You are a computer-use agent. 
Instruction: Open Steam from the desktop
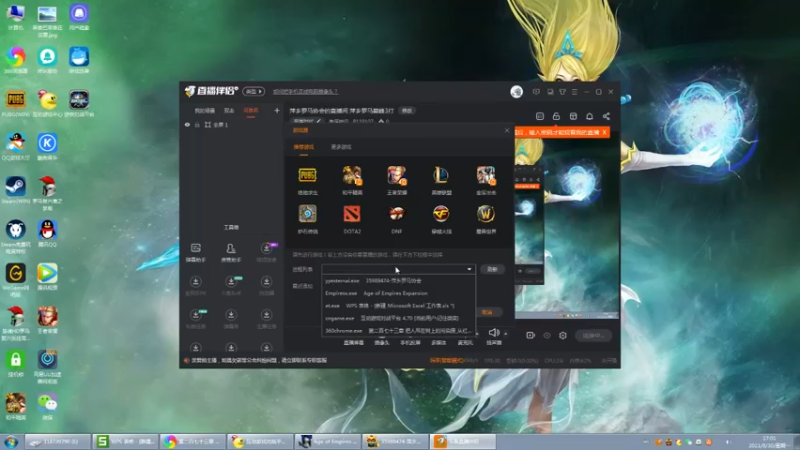[x=15, y=190]
